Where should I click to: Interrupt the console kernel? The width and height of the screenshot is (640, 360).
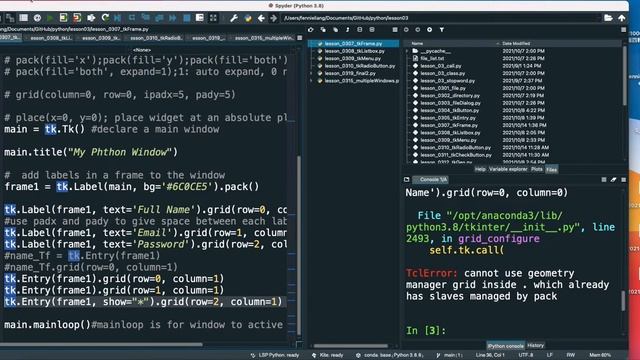[604, 180]
